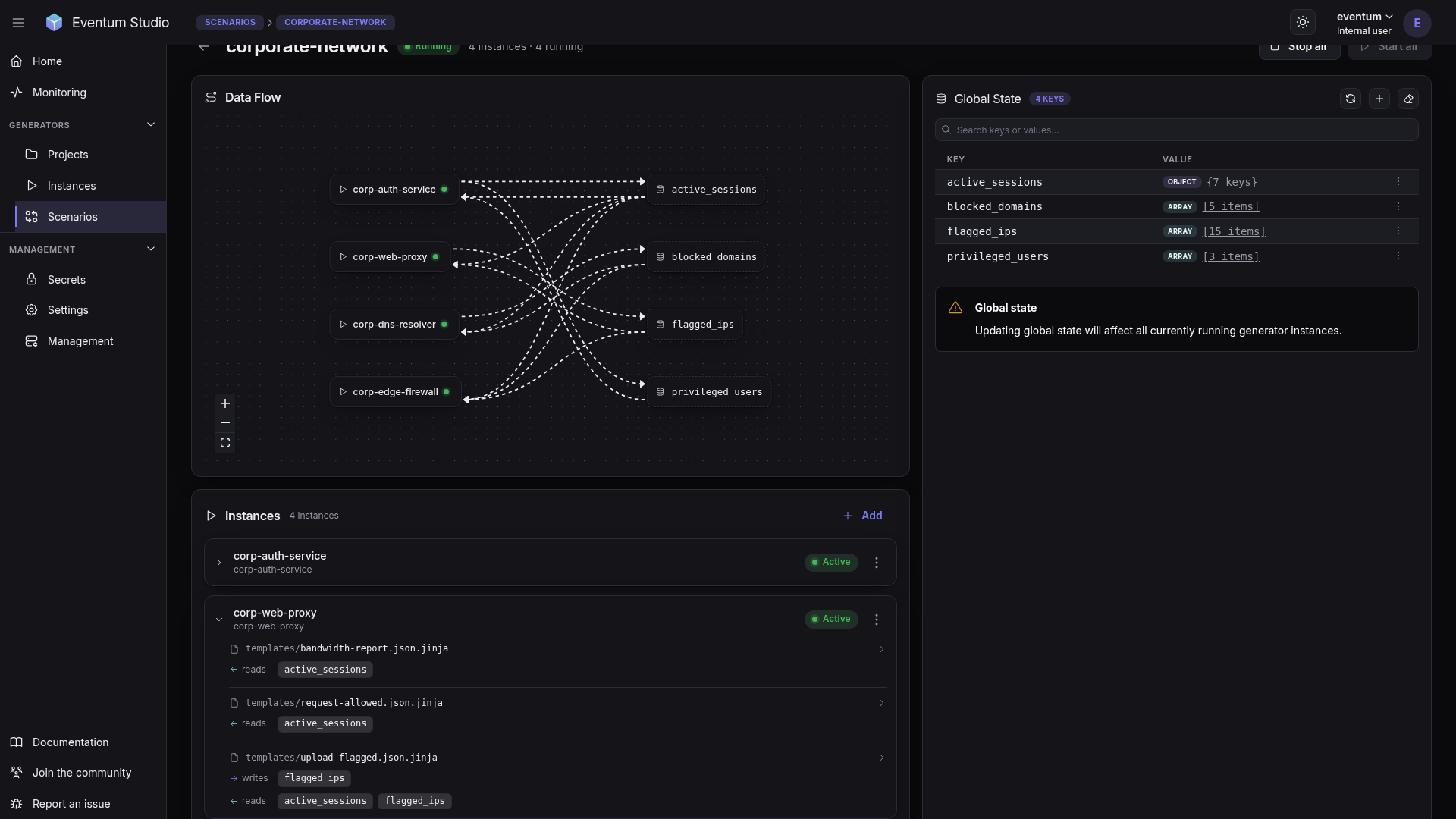Add a new global state key
Screen dimensions: 1456x819
[x=1379, y=99]
